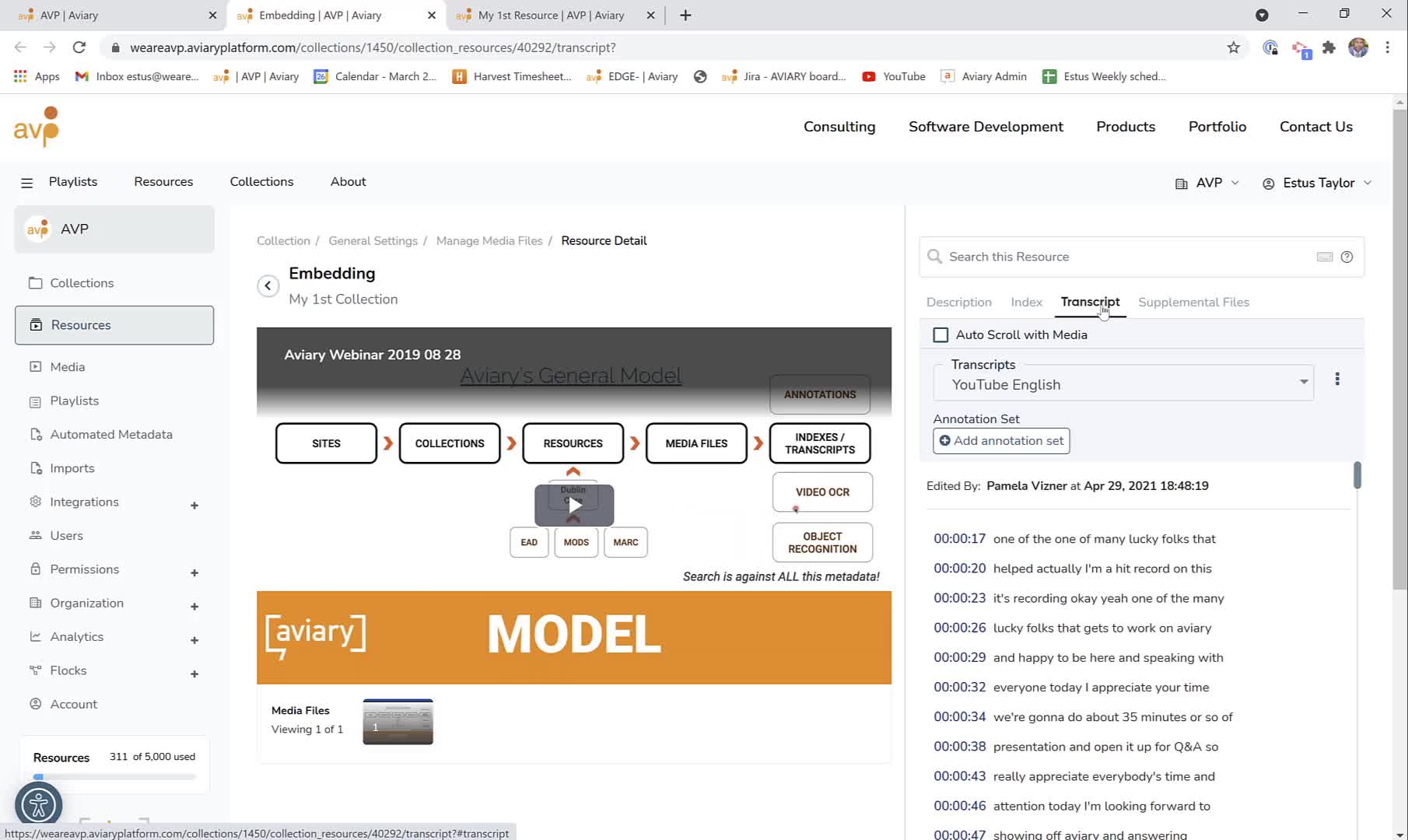The image size is (1408, 840).
Task: Open the YouTube English transcripts dropdown
Action: [1123, 384]
